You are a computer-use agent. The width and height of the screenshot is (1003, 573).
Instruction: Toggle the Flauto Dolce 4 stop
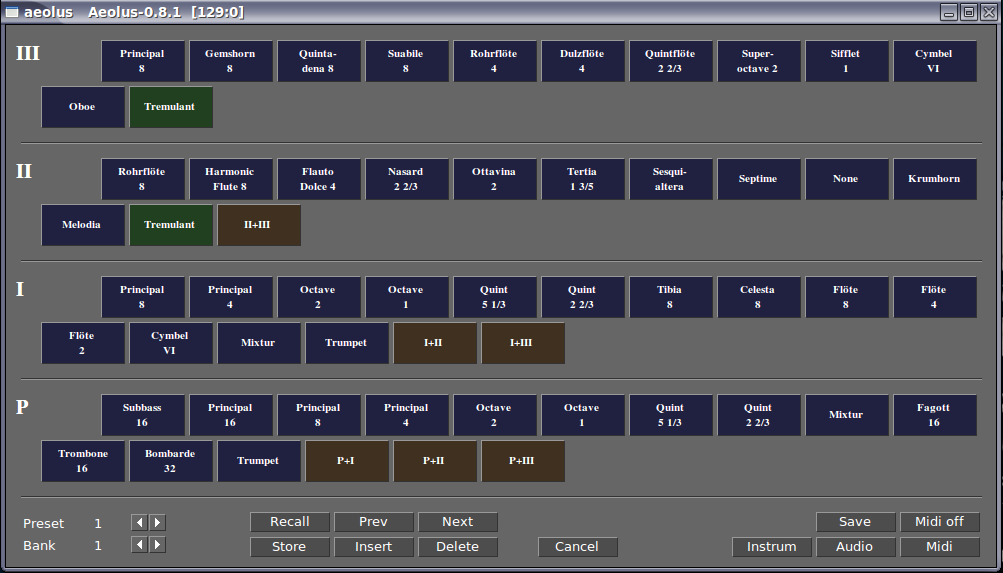pos(319,179)
